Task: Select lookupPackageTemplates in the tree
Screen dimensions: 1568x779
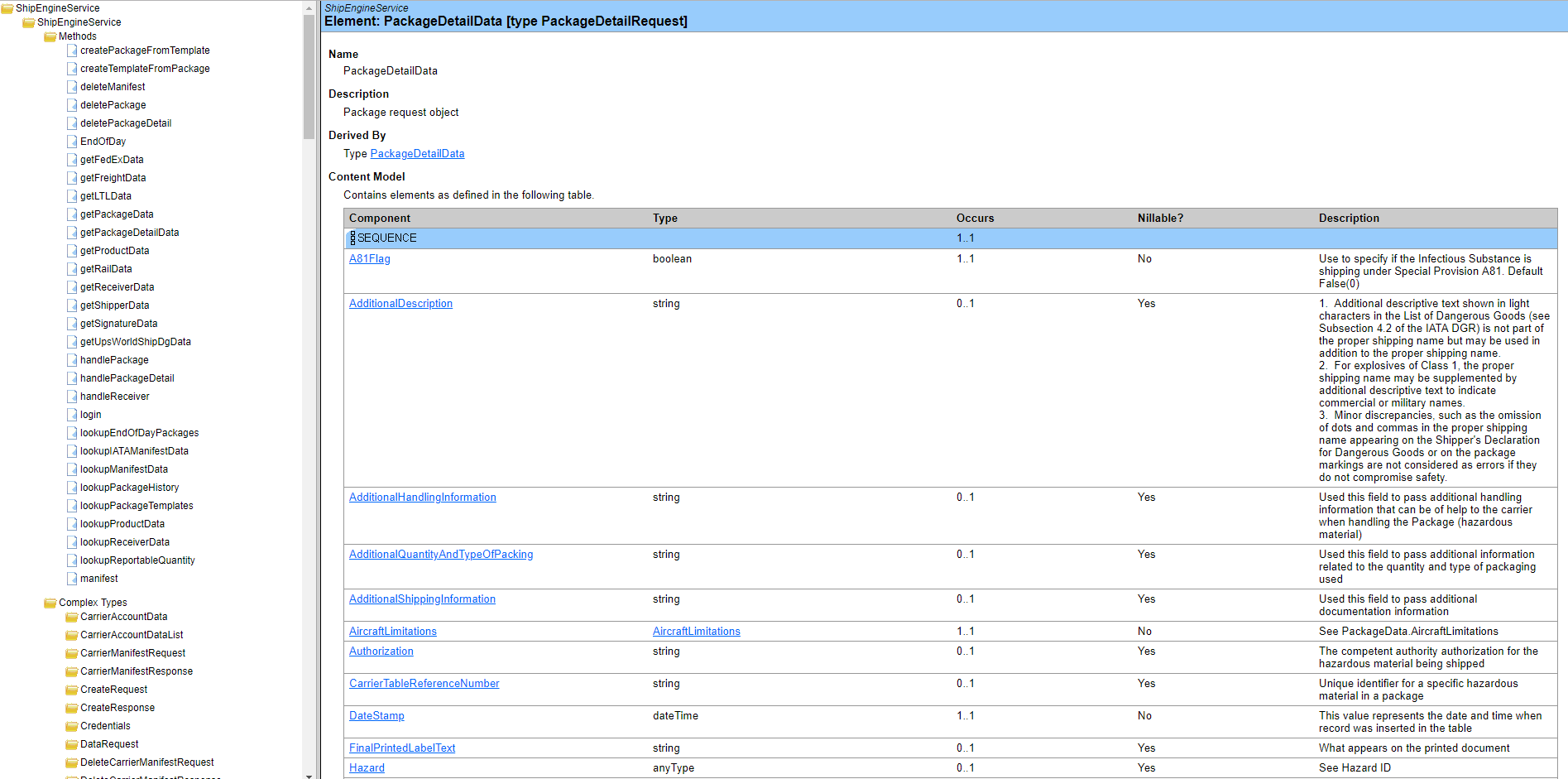Action: (x=137, y=506)
